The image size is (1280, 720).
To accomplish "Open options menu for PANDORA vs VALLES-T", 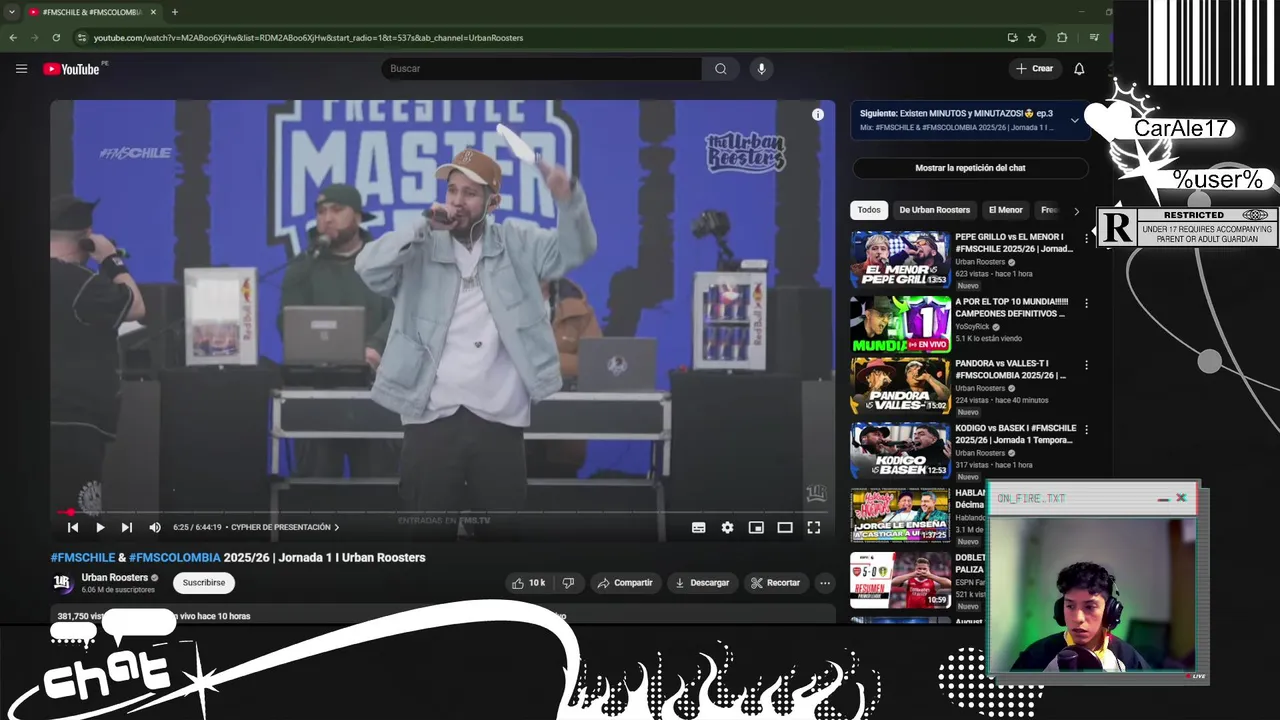I will coord(1086,365).
